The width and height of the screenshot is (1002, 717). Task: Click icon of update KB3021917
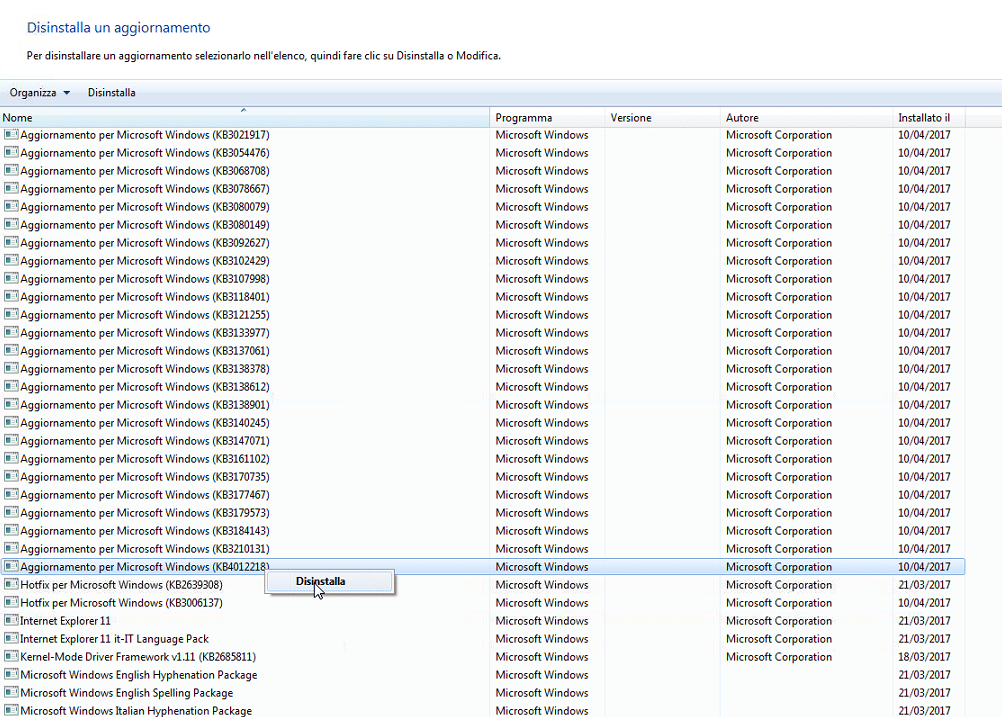[11, 135]
